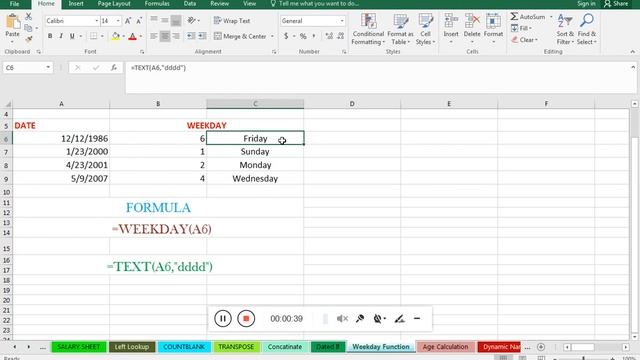The height and width of the screenshot is (360, 640).
Task: Open the File tab
Action: coord(14,4)
